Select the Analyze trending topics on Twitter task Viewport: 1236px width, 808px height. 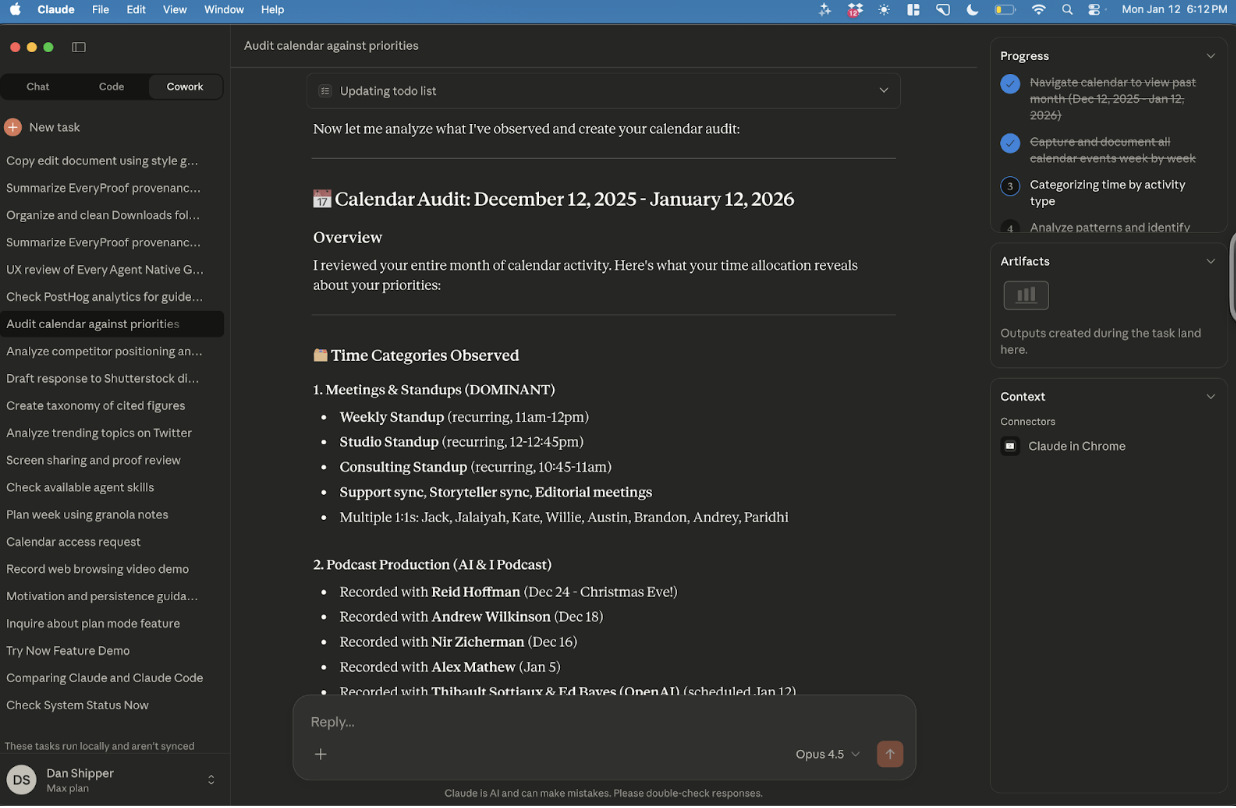click(97, 432)
